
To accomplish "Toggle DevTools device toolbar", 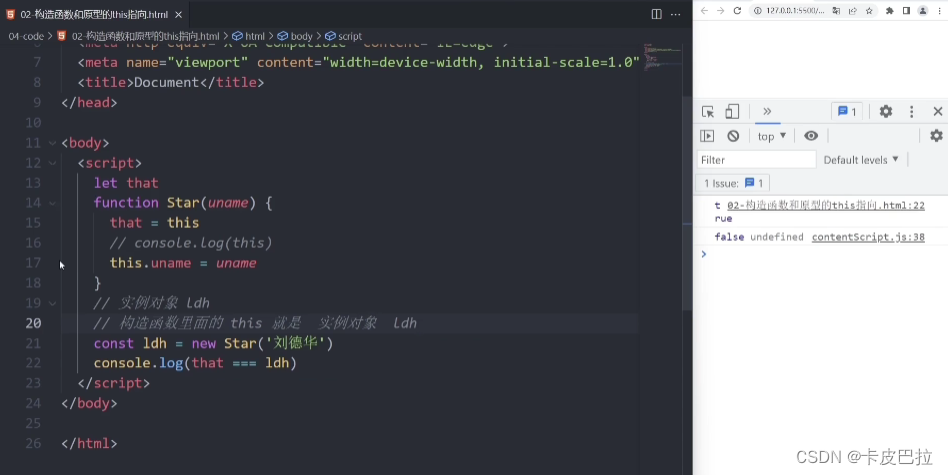I will (x=732, y=112).
